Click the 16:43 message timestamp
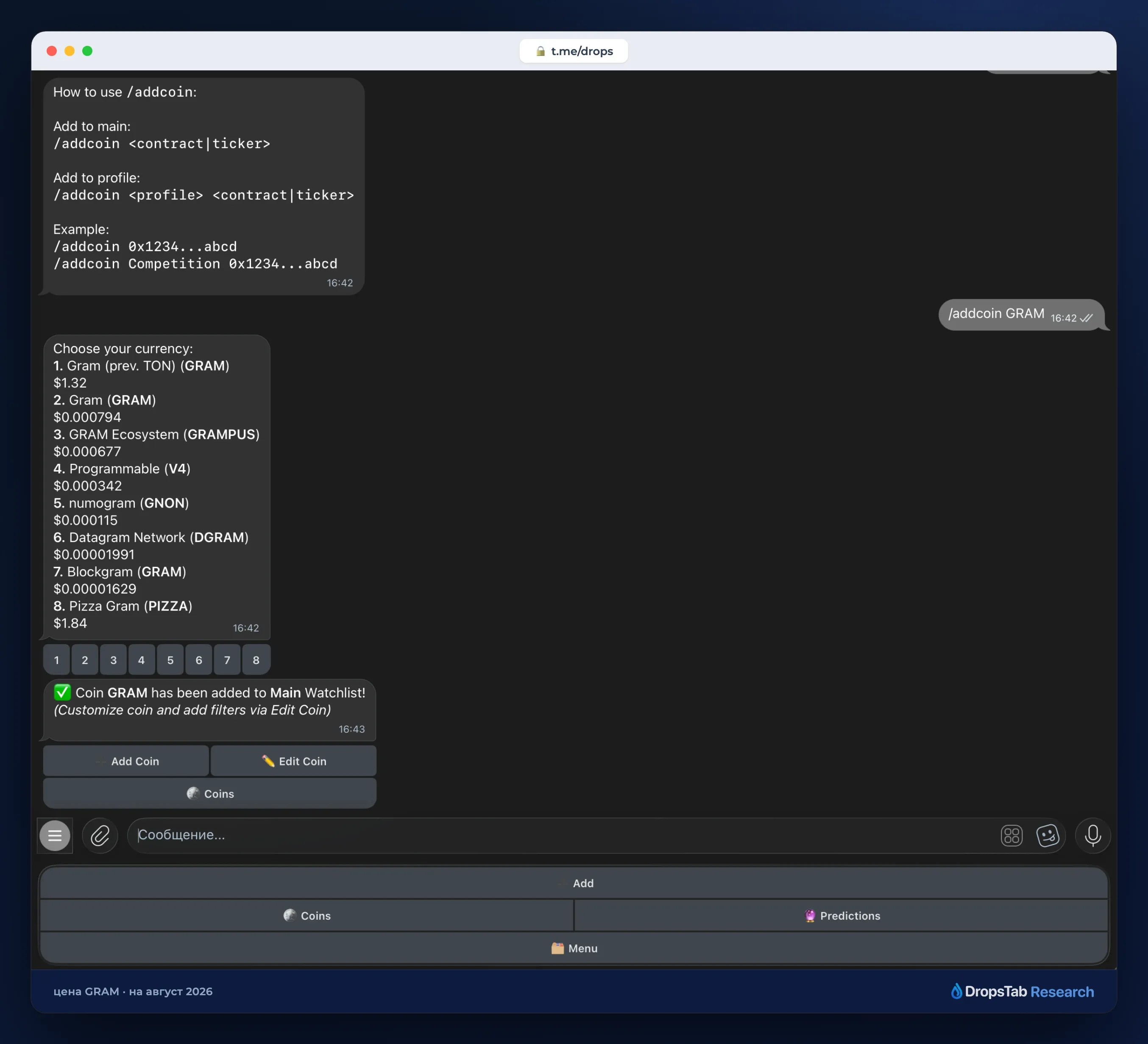The height and width of the screenshot is (1044, 1148). [x=351, y=729]
